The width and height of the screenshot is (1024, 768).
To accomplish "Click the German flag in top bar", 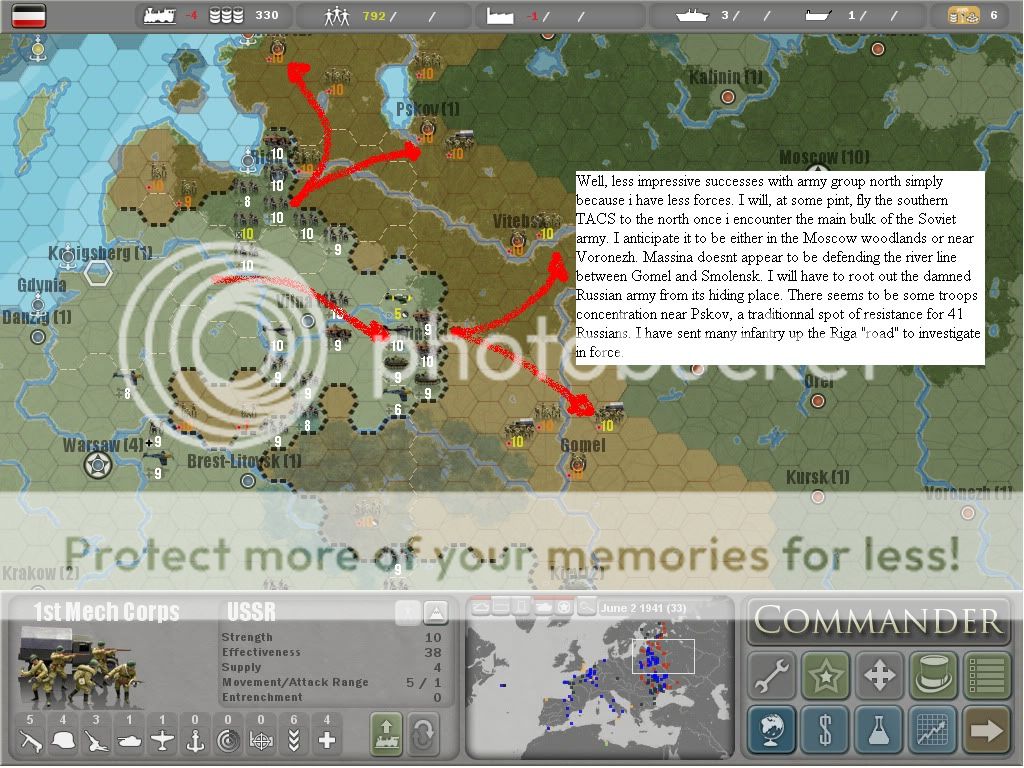I will (27, 15).
